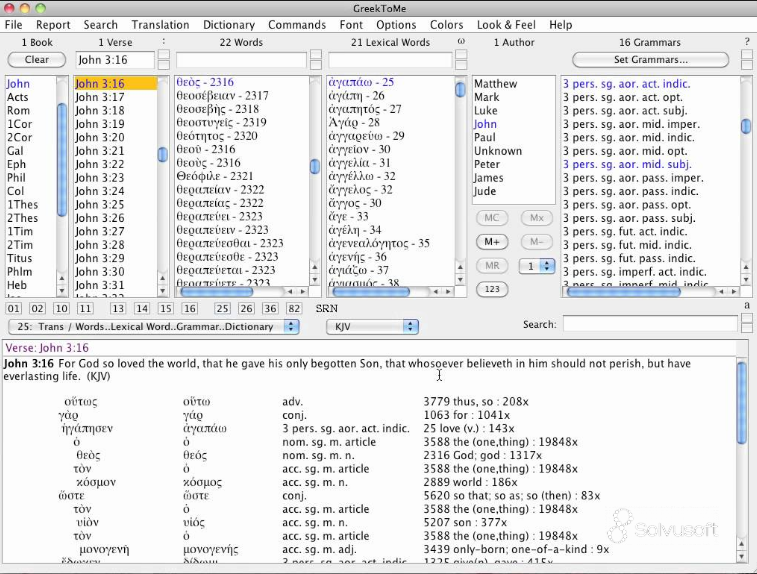Open the Report menu

pyautogui.click(x=53, y=25)
